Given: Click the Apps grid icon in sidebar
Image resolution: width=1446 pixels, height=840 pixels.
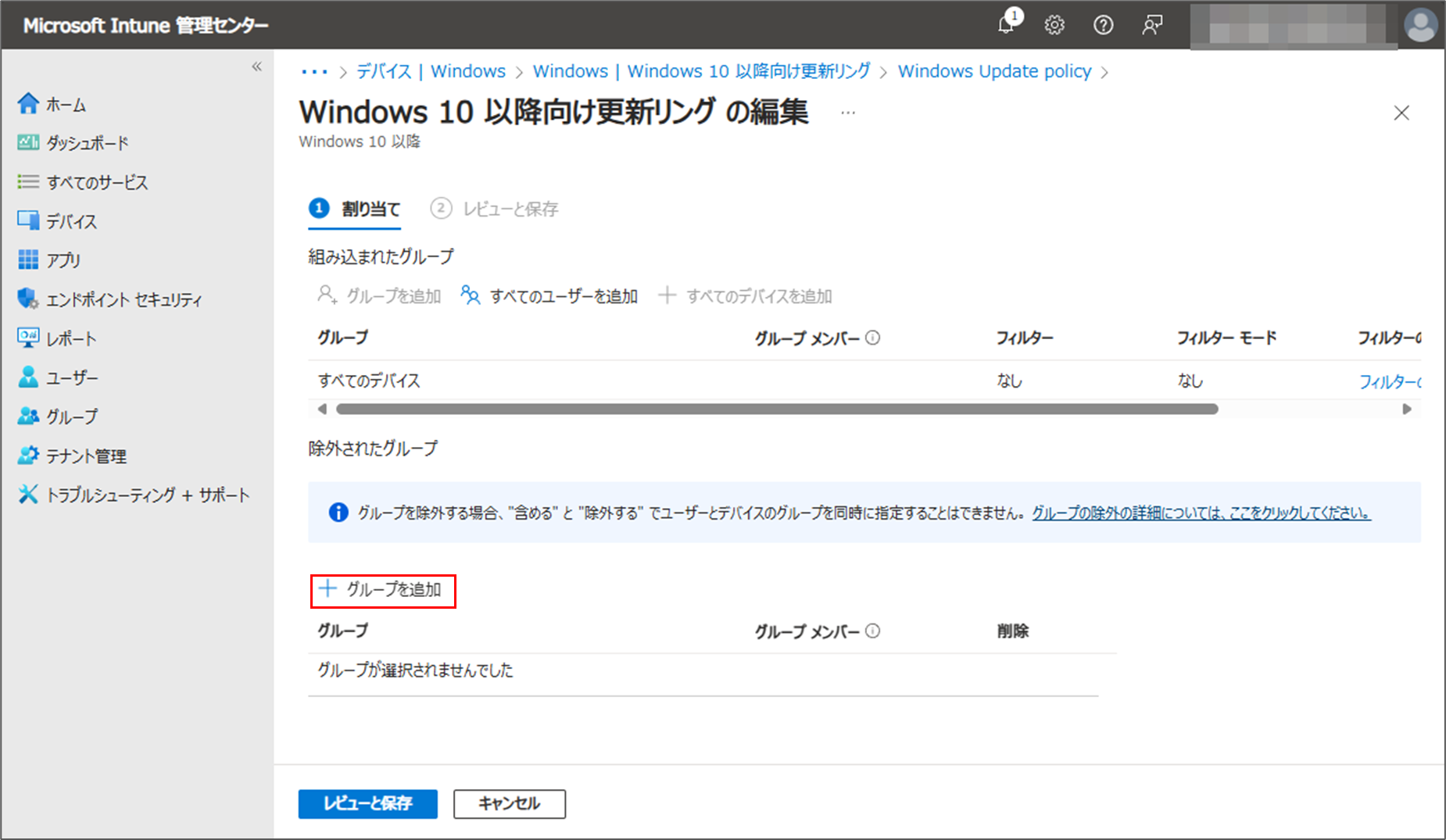Looking at the screenshot, I should coord(28,259).
